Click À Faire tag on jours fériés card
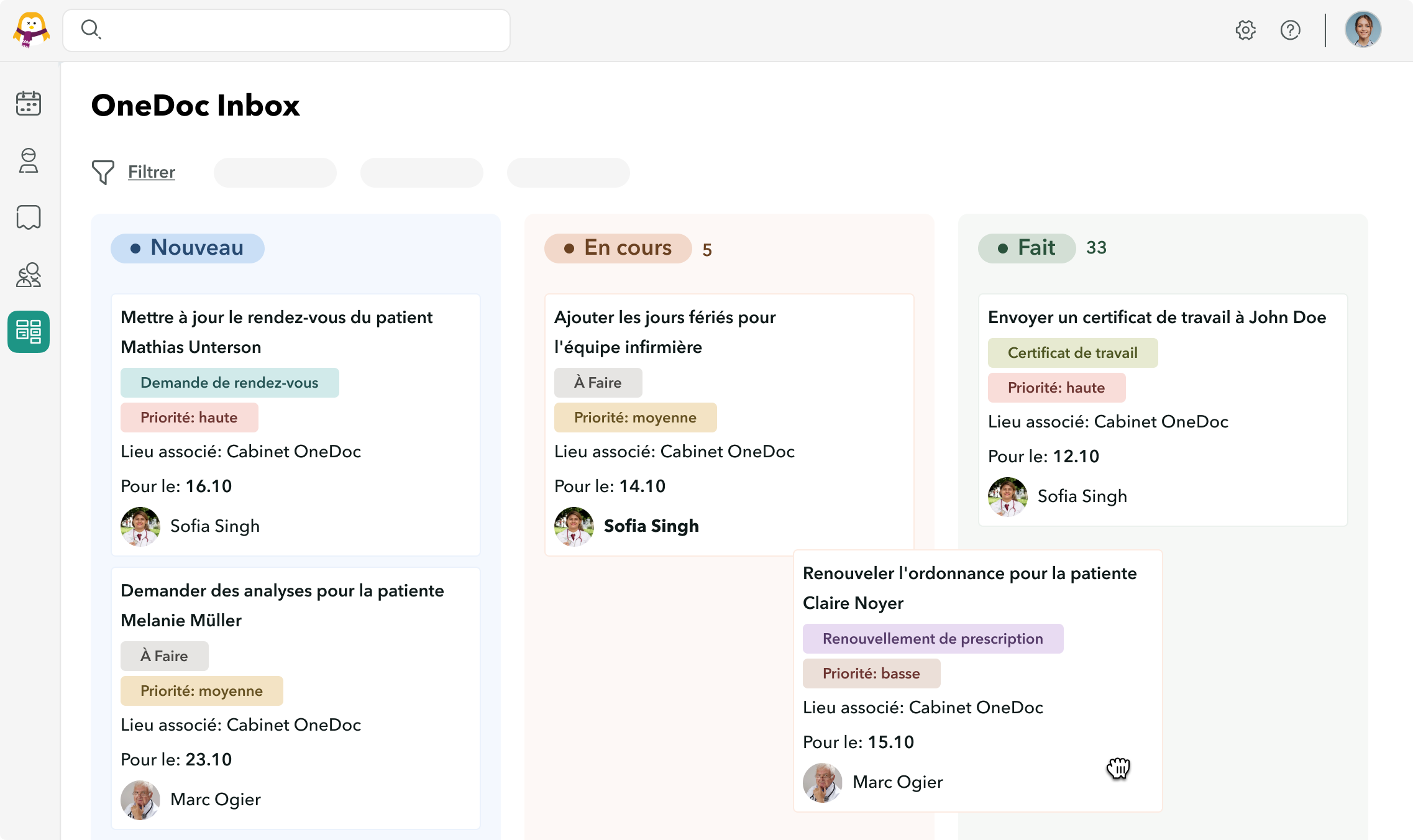 pos(598,383)
